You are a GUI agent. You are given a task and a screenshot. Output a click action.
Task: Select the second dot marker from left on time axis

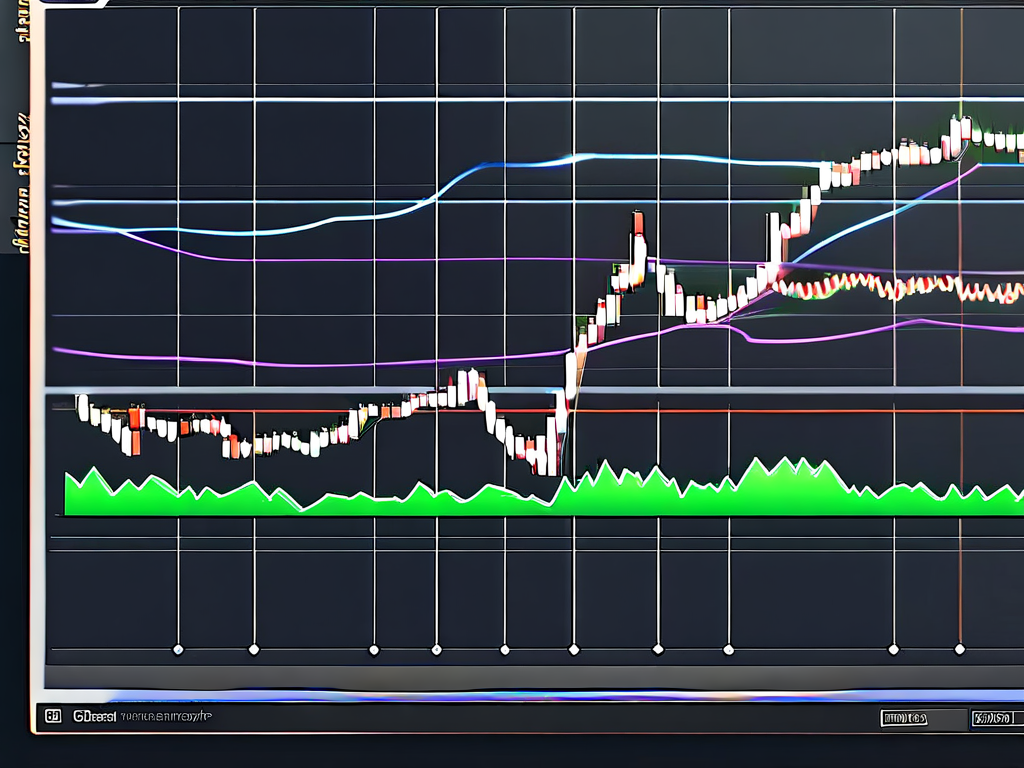(x=253, y=649)
